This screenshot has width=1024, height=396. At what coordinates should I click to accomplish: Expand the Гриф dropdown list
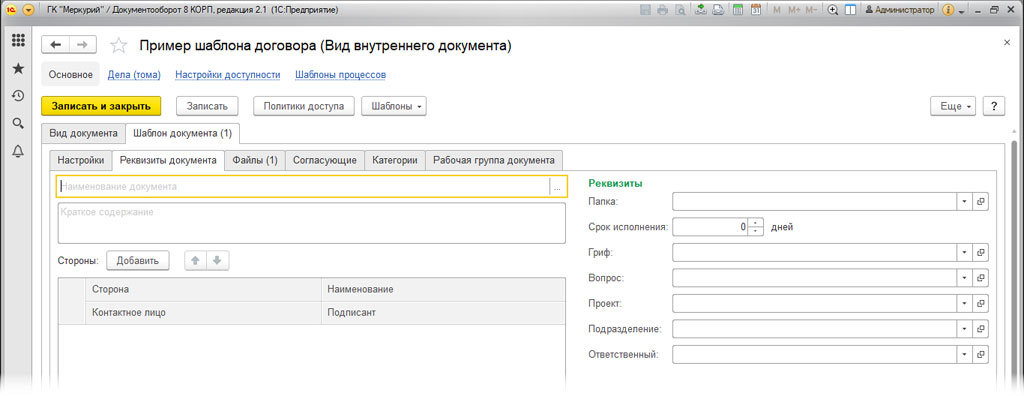pyautogui.click(x=965, y=252)
